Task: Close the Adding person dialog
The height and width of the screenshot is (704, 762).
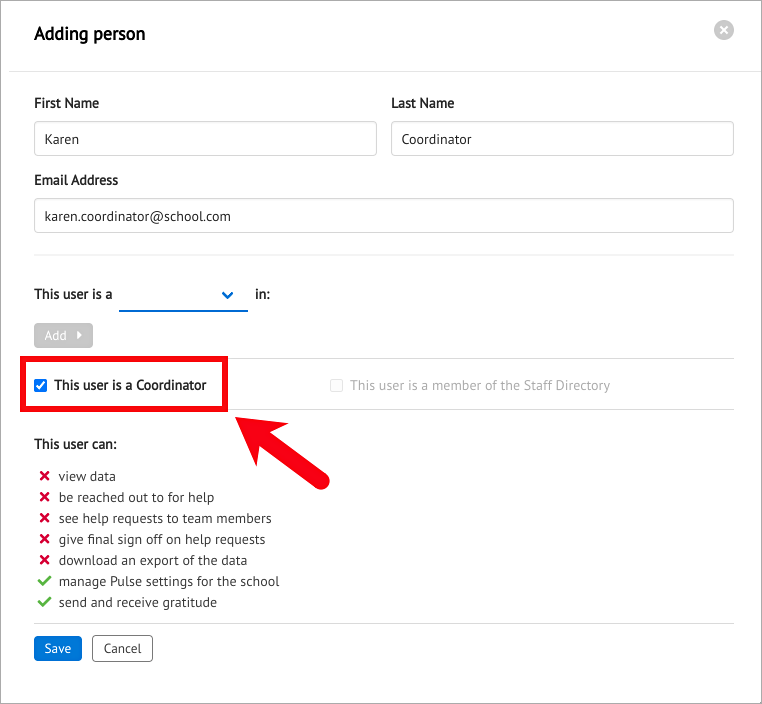Action: tap(723, 30)
